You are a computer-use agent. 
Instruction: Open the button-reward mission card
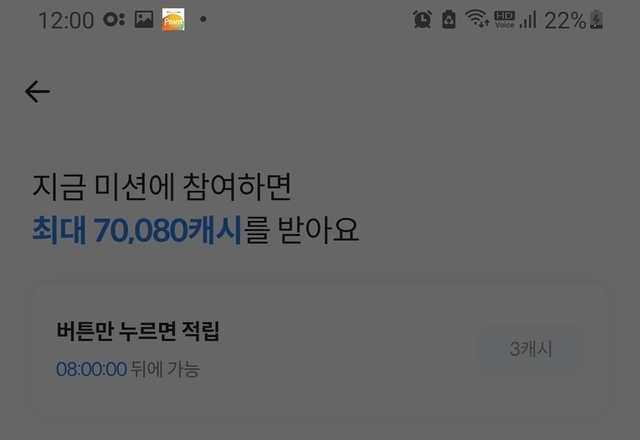[320, 349]
